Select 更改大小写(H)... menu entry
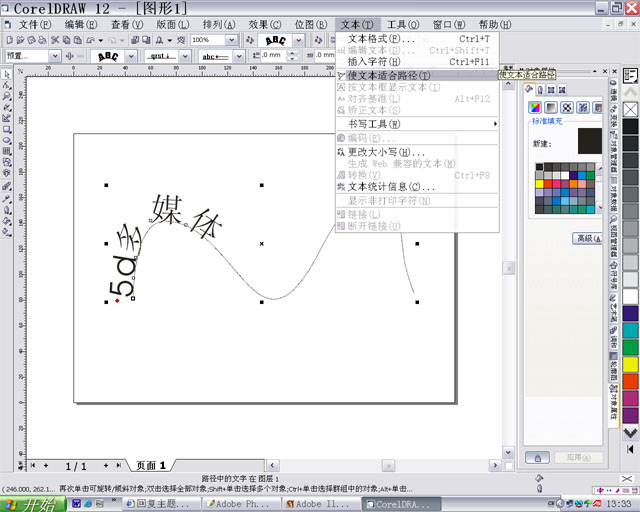 tap(417, 152)
